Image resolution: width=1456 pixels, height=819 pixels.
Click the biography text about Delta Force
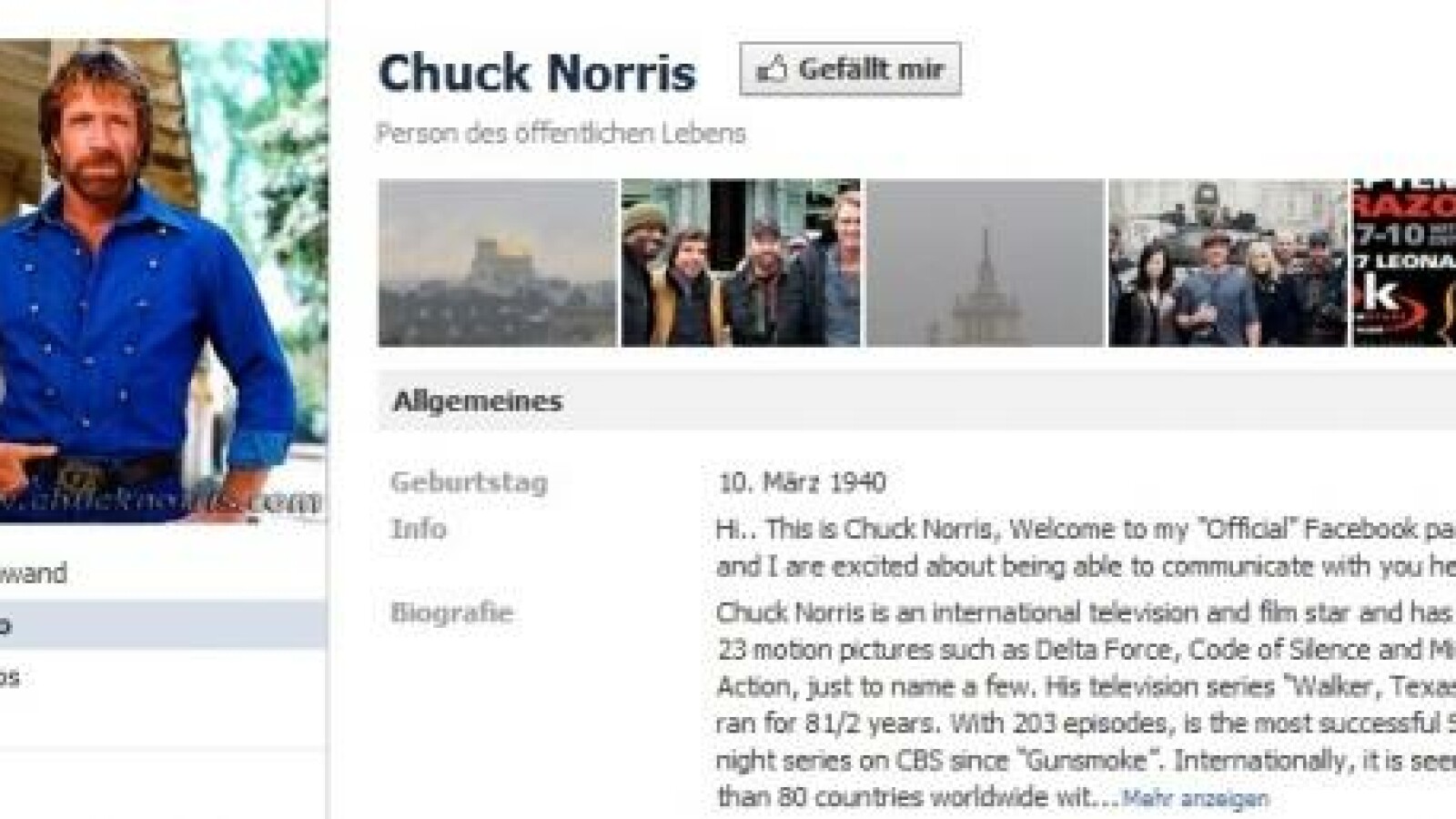pos(1086,705)
